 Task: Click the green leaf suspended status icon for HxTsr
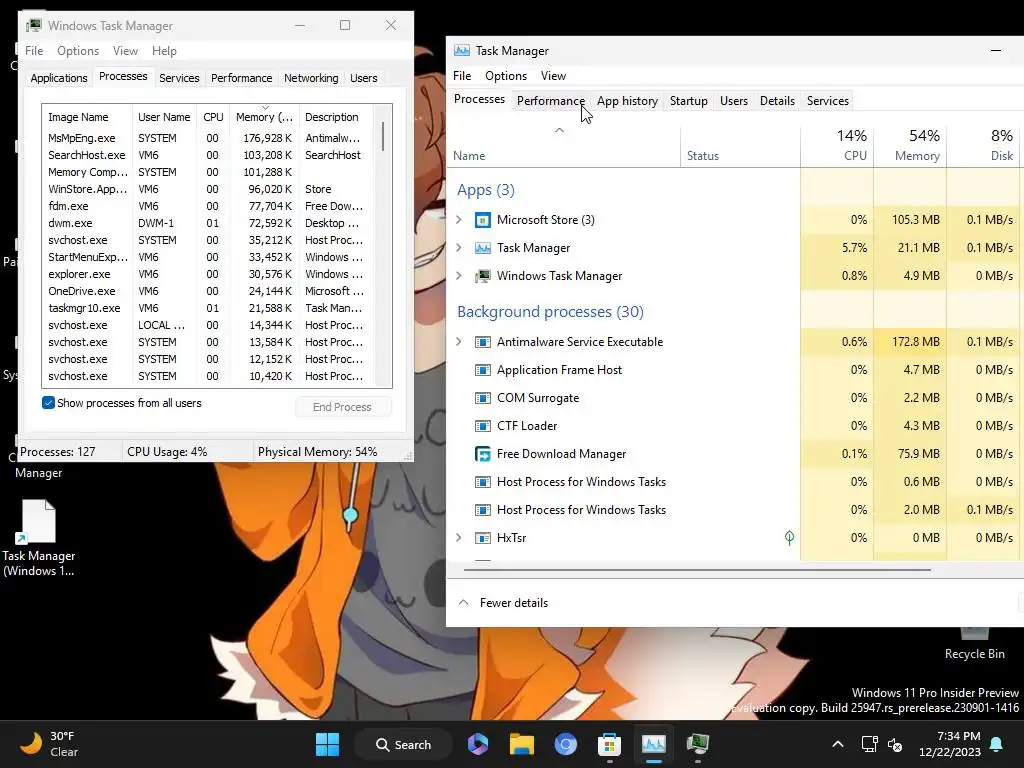click(789, 537)
